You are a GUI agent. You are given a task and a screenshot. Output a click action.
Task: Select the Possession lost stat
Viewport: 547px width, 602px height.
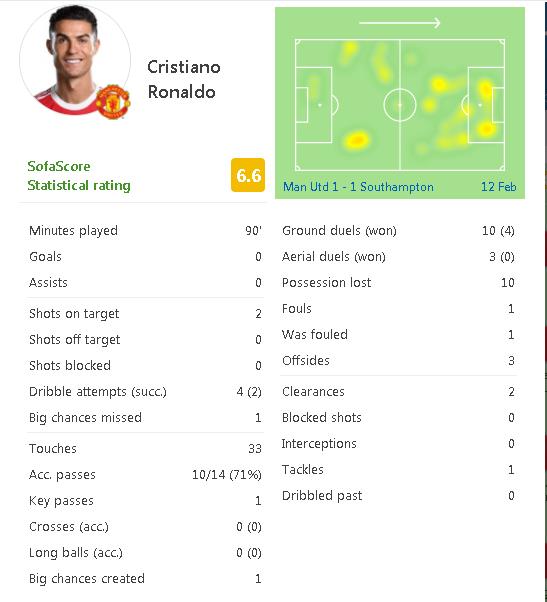398,283
